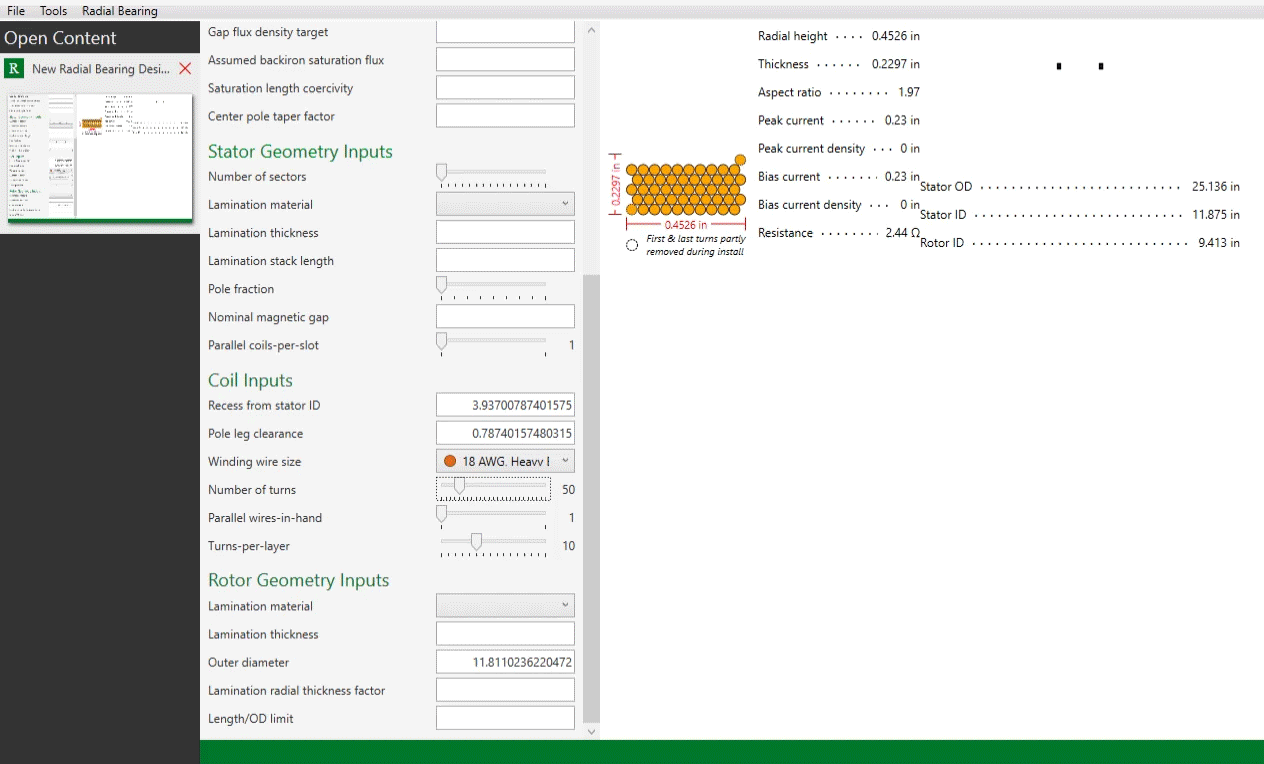1264x764 pixels.
Task: Click the 0.2297 in height dimension label
Action: click(x=616, y=185)
